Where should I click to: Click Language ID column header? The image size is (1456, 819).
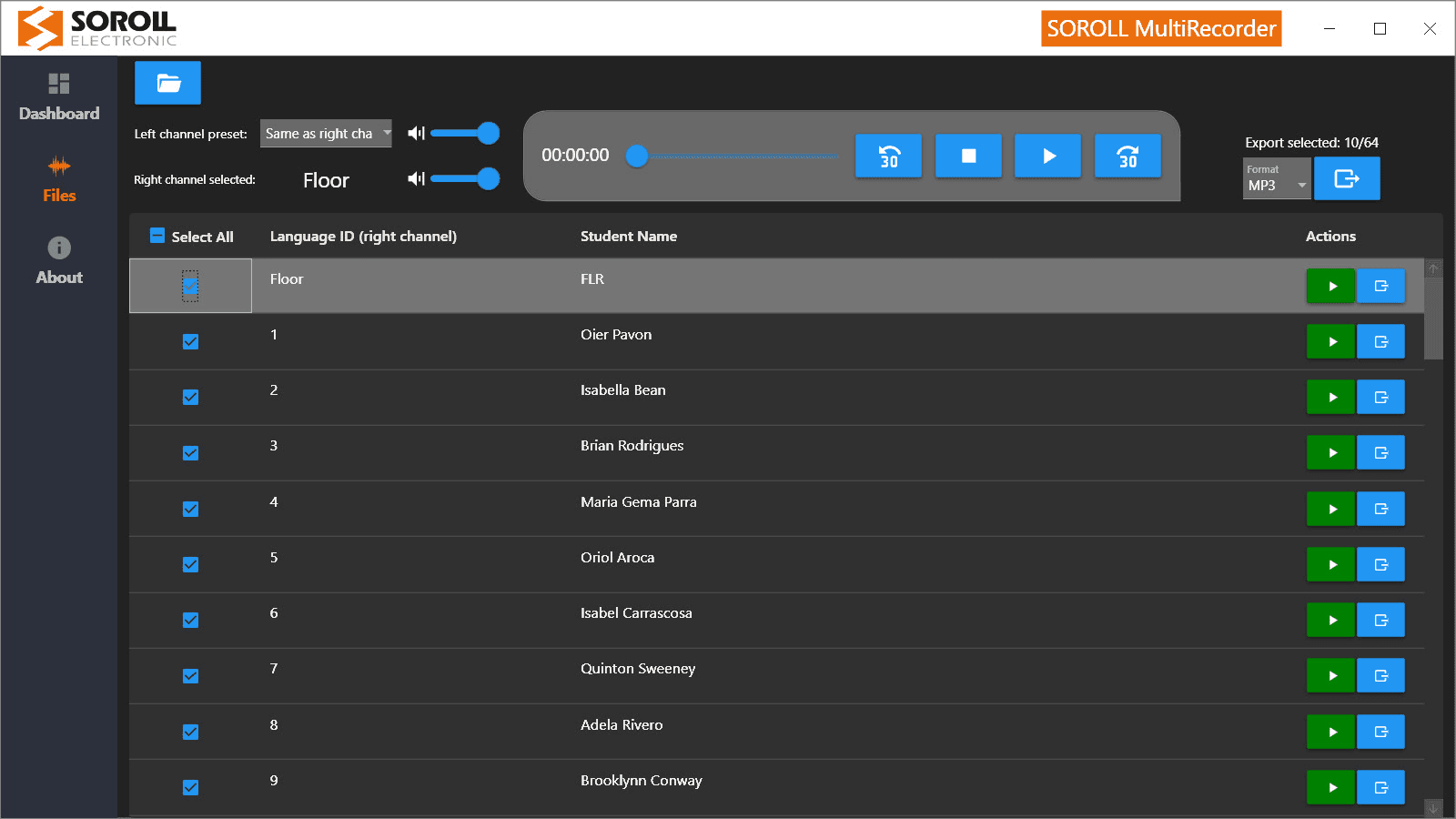click(x=363, y=237)
